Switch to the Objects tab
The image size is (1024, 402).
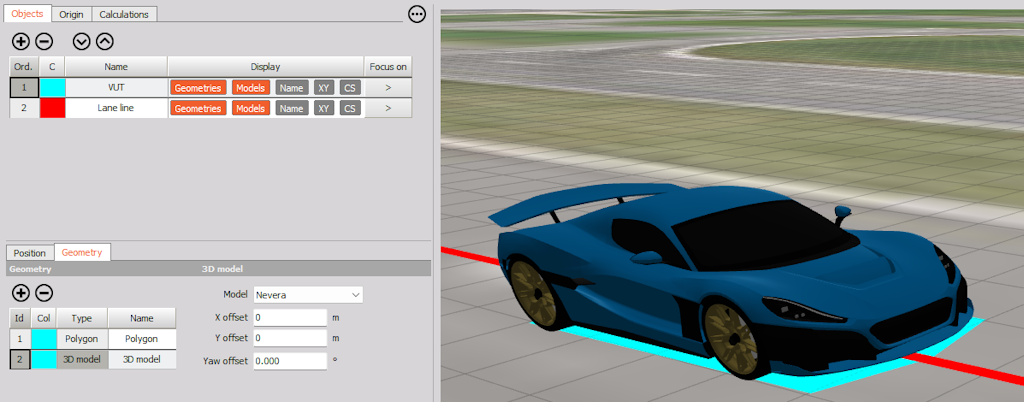27,14
